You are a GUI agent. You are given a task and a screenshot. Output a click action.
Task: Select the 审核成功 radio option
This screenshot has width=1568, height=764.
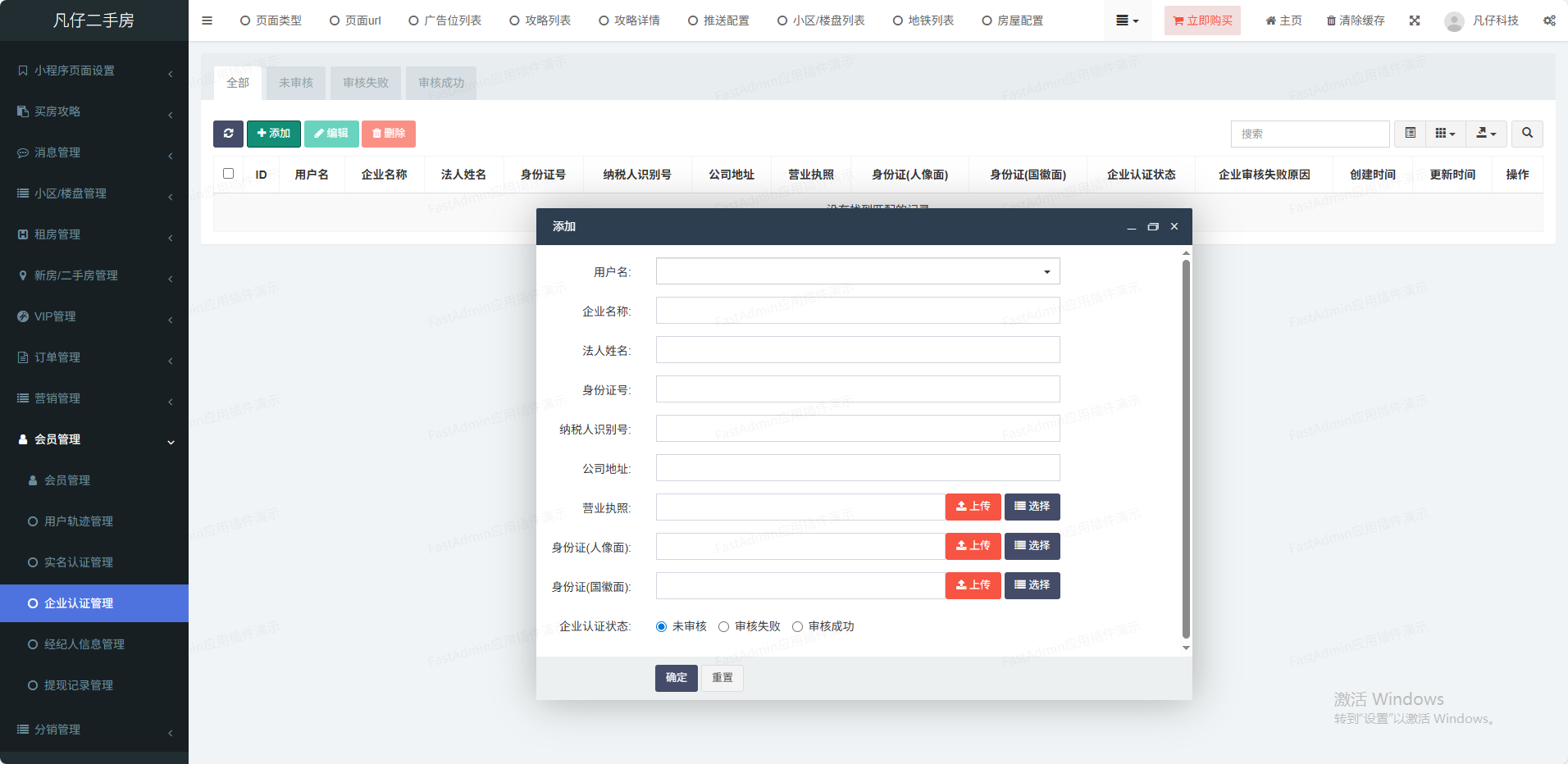(x=797, y=627)
